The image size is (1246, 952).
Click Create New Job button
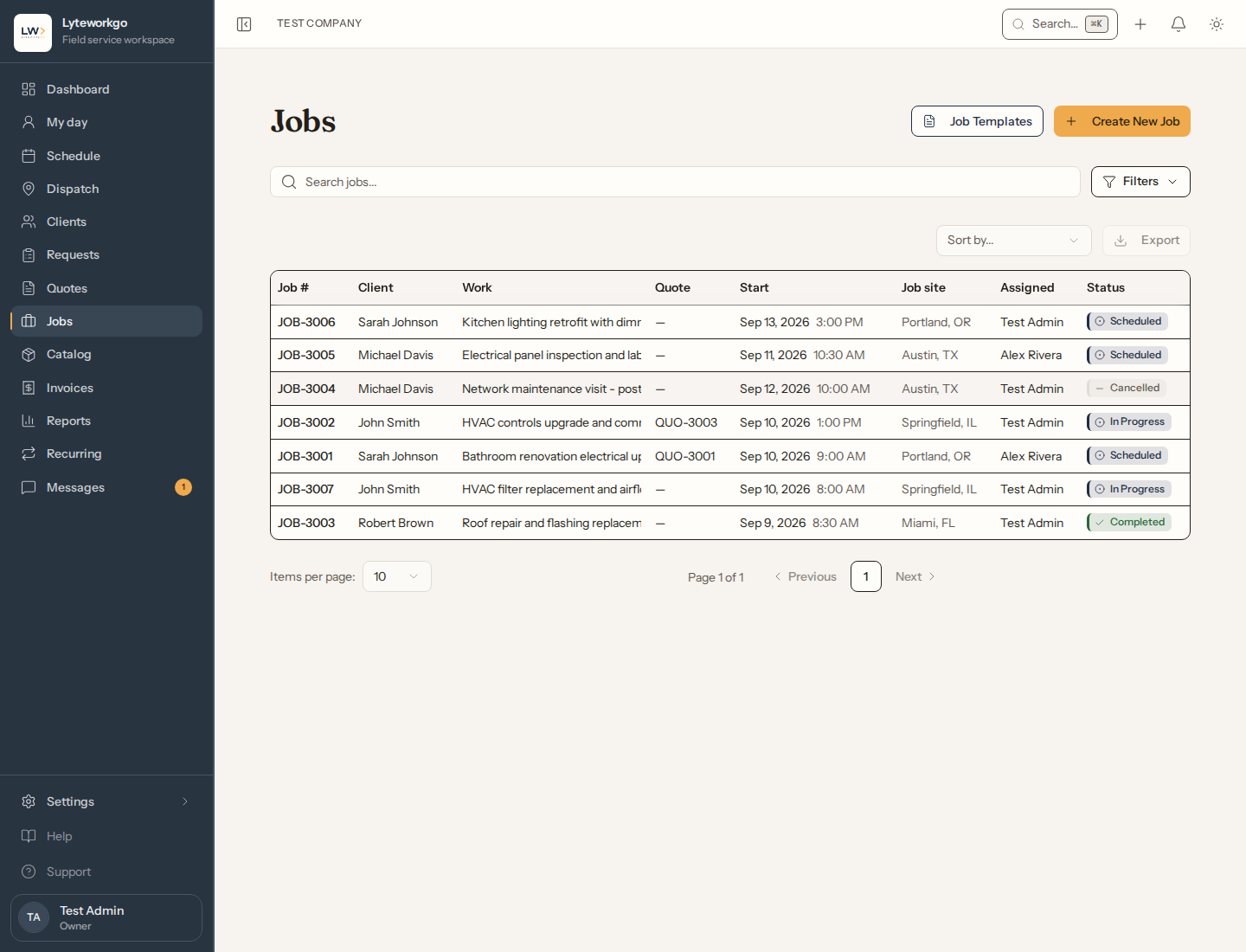click(1122, 121)
